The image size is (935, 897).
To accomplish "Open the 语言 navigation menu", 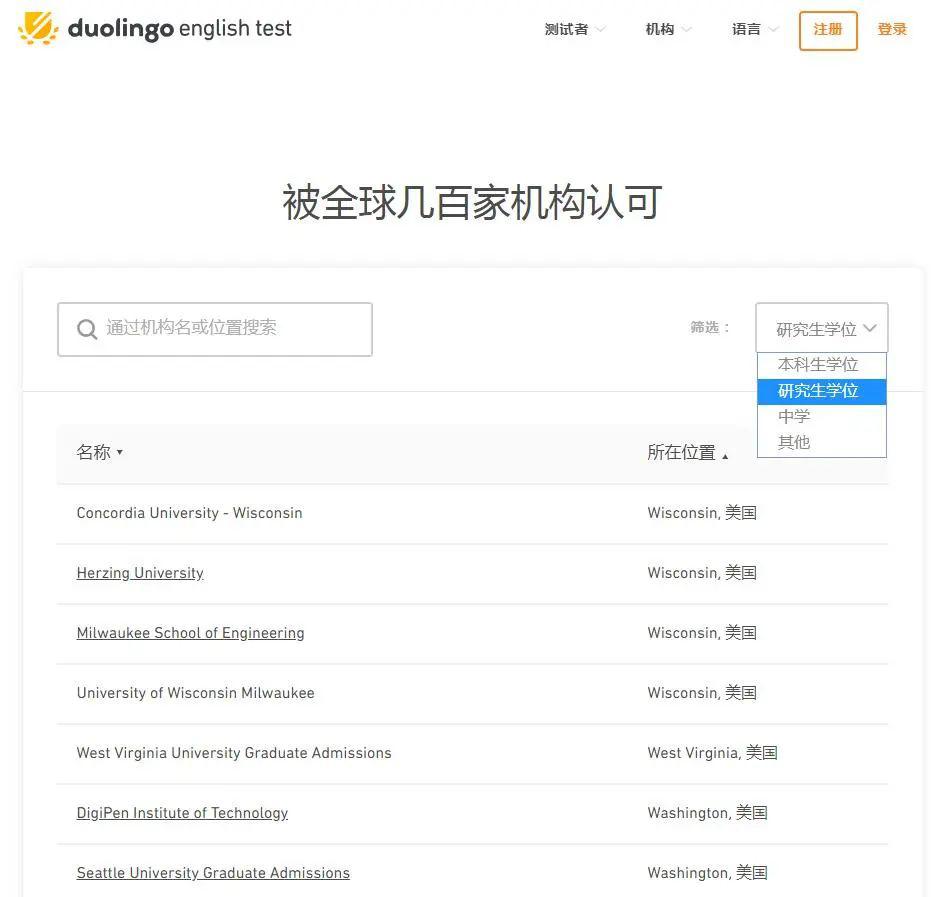I will (x=755, y=29).
